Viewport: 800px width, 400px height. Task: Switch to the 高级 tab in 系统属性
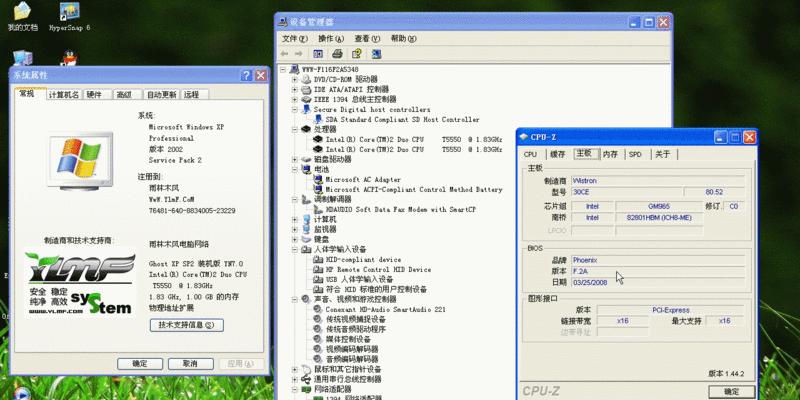click(x=127, y=95)
